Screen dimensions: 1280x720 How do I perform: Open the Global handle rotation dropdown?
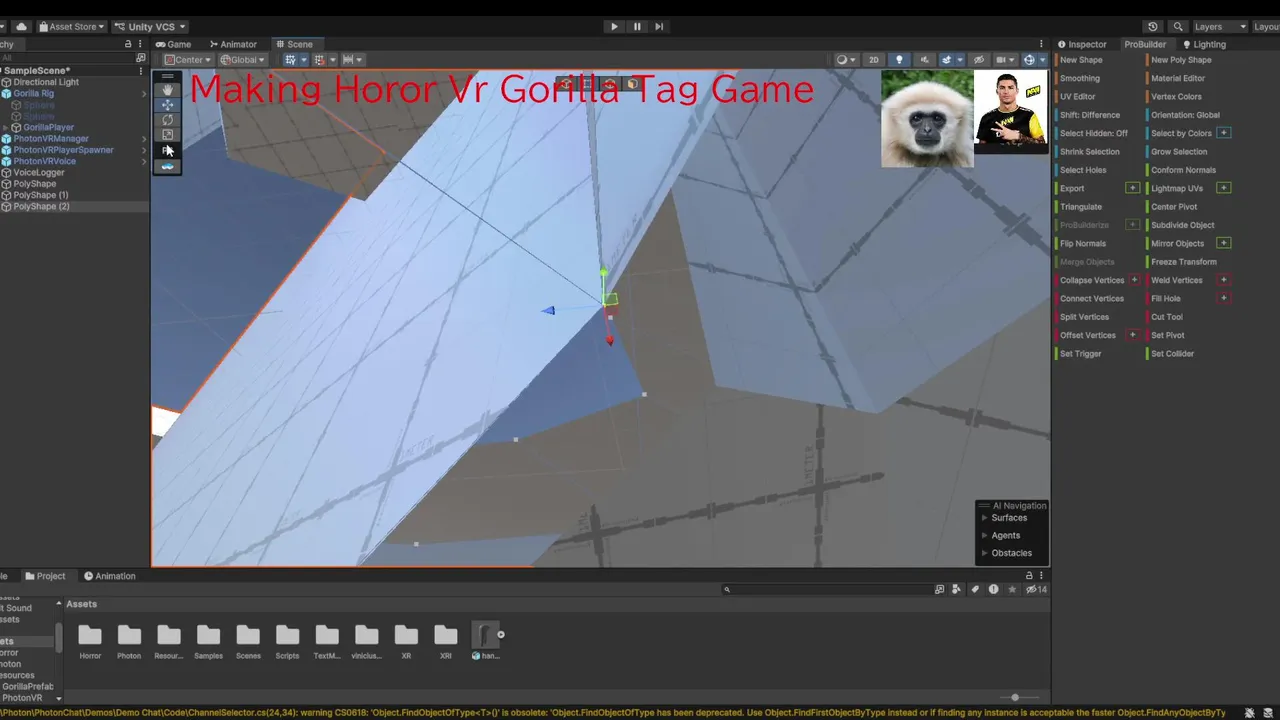pyautogui.click(x=242, y=60)
